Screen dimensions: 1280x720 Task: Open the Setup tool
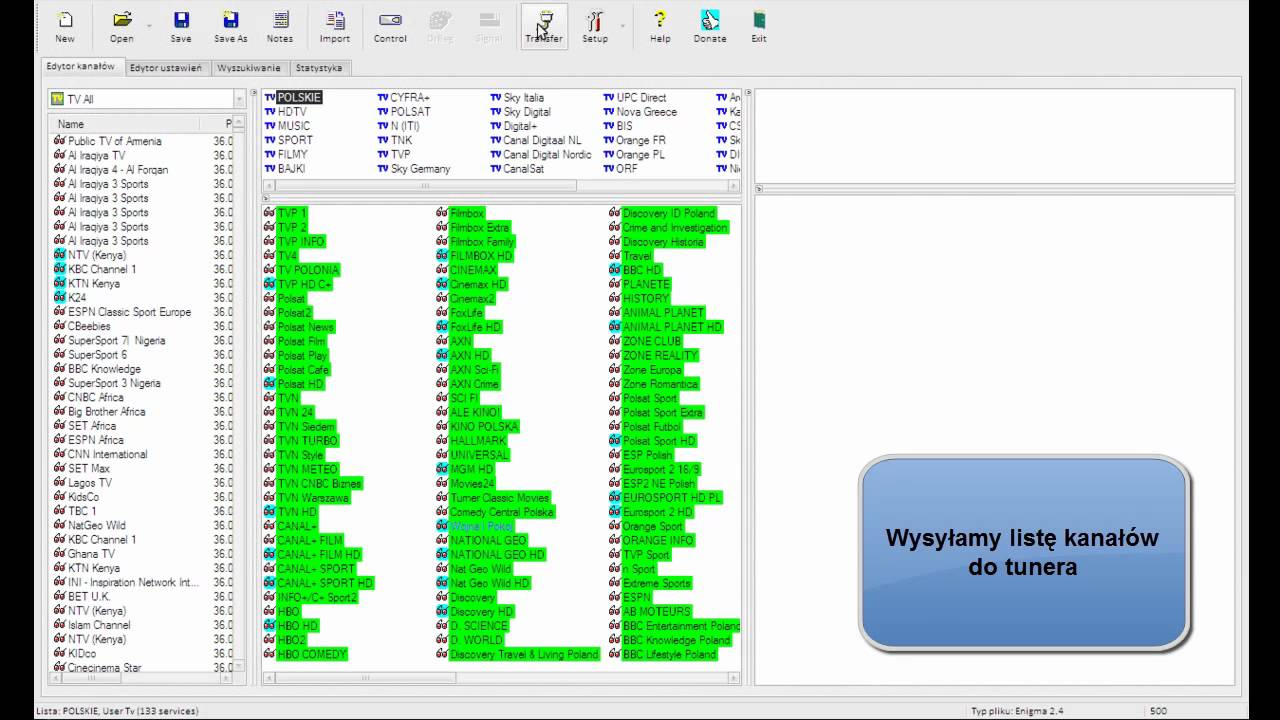(595, 27)
